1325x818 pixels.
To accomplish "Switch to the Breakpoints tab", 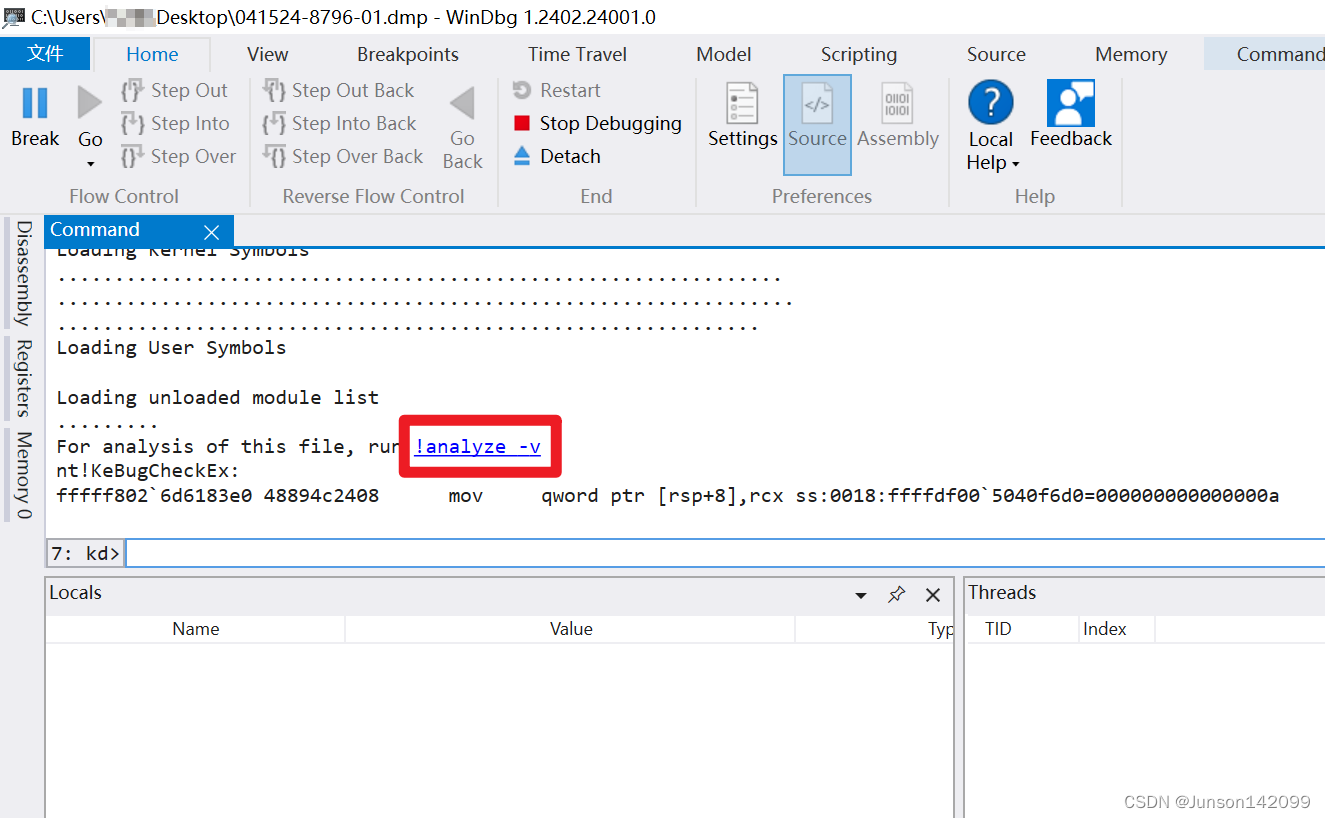I will (408, 54).
